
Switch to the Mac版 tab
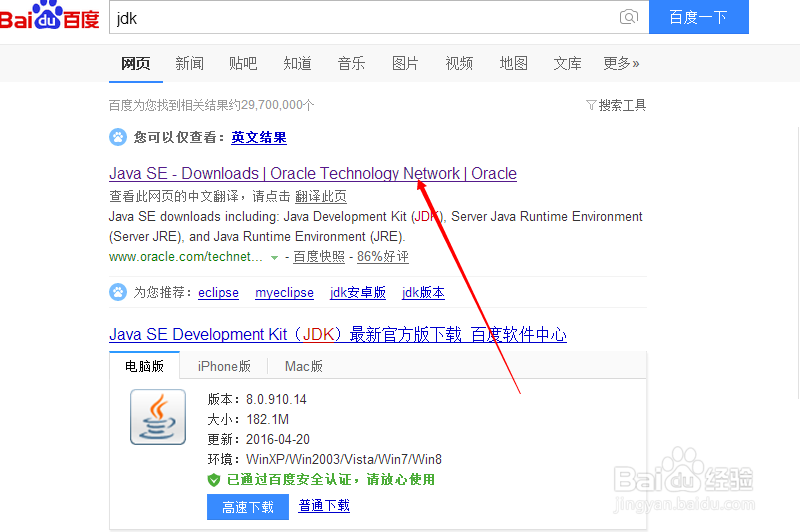click(x=304, y=366)
